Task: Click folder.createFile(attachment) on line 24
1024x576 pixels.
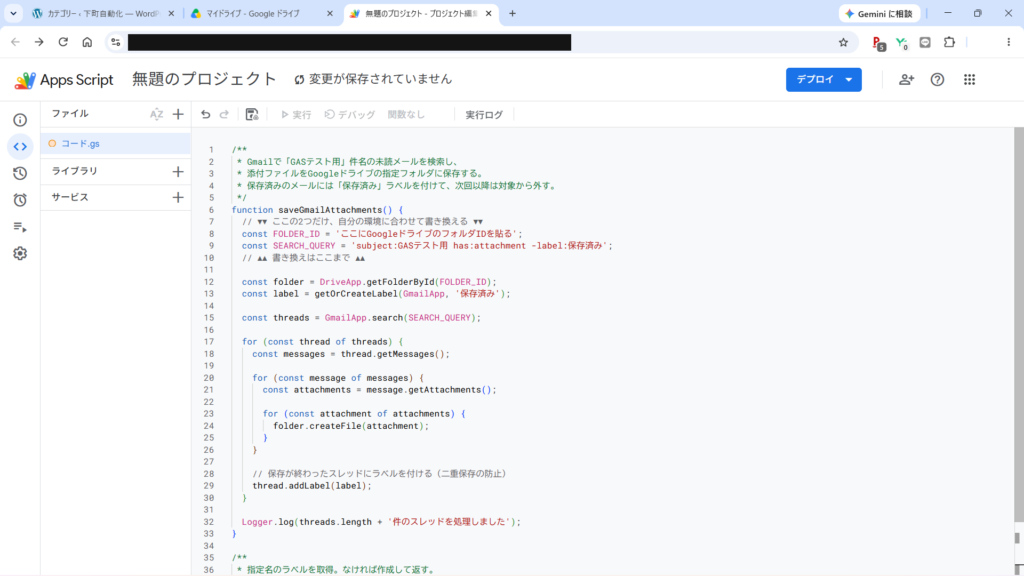Action: tap(351, 426)
